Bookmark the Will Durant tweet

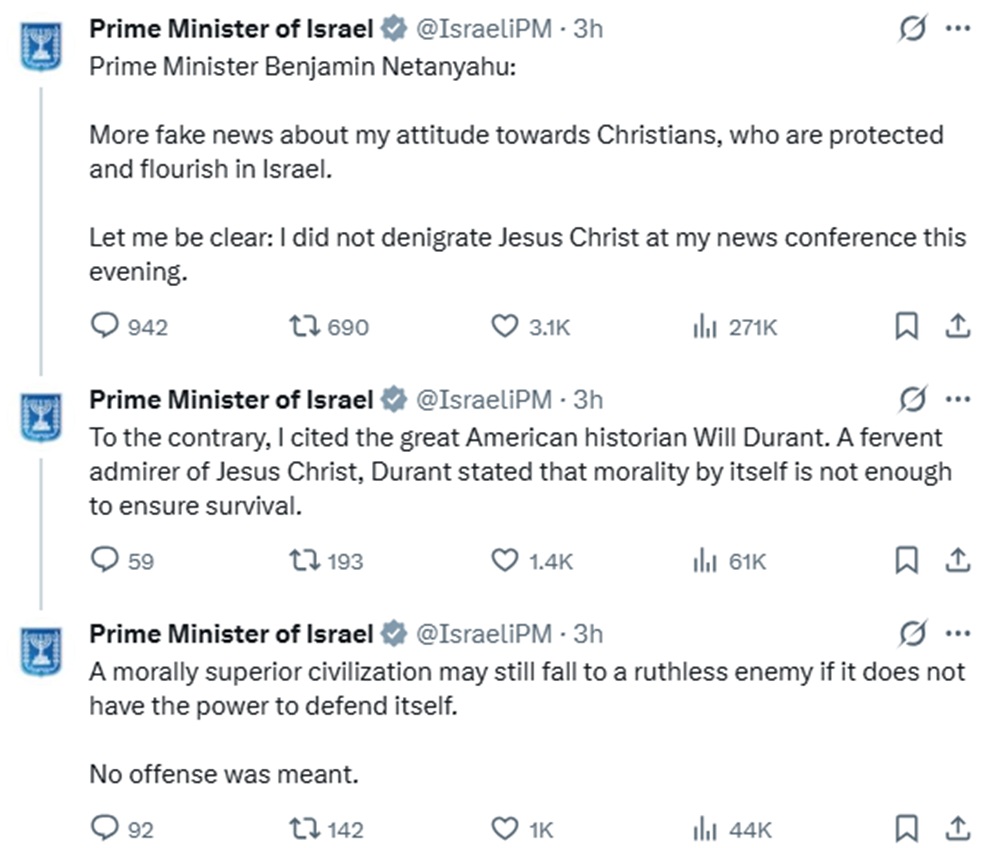(x=906, y=561)
